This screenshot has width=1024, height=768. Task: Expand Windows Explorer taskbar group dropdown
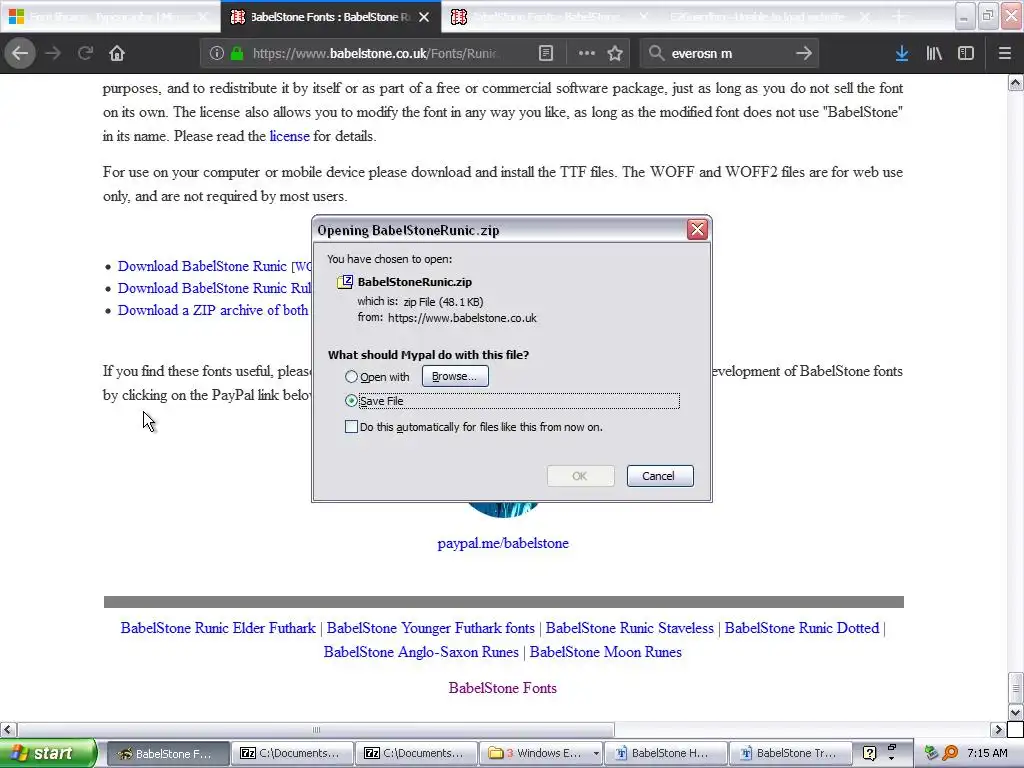596,754
